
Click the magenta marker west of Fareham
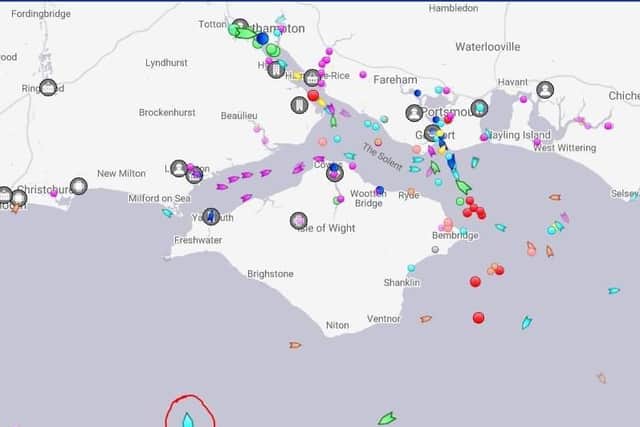pyautogui.click(x=363, y=75)
